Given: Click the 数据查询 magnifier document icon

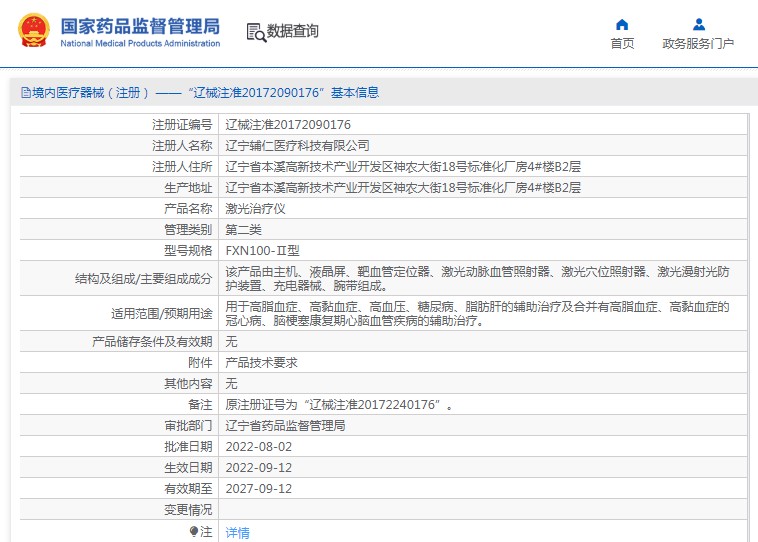Looking at the screenshot, I should [x=256, y=32].
